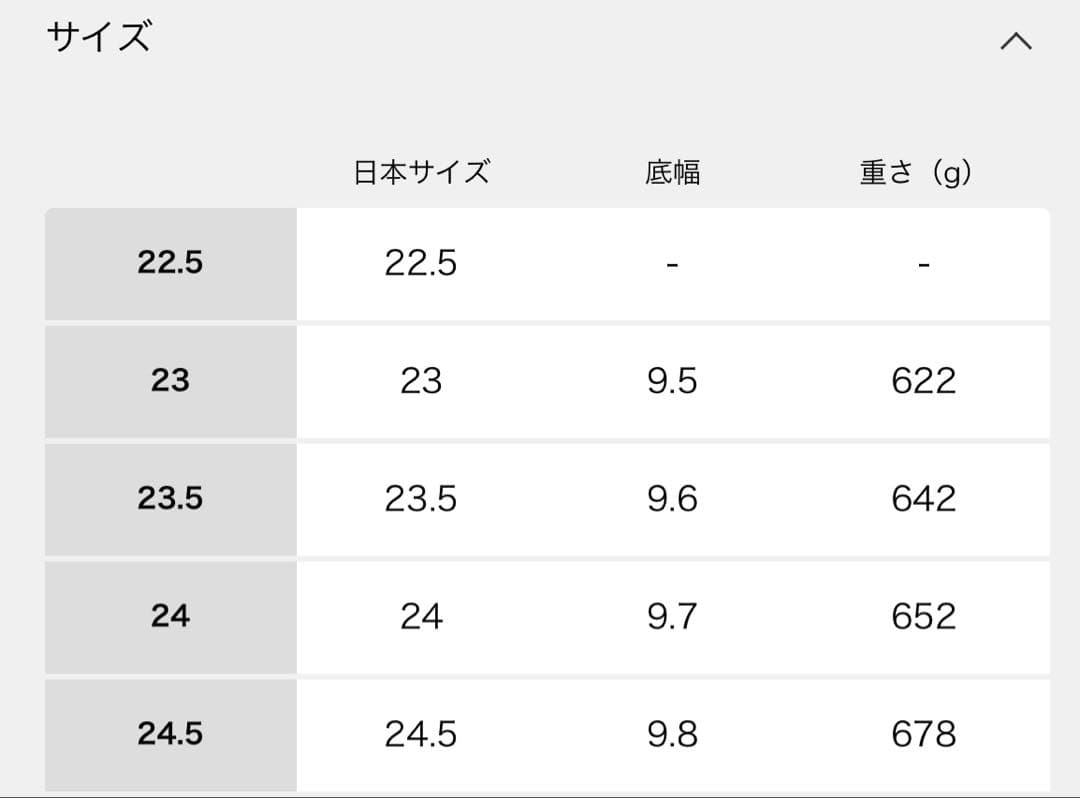Select the 23.5 size row header
The width and height of the screenshot is (1080, 798).
coord(170,498)
